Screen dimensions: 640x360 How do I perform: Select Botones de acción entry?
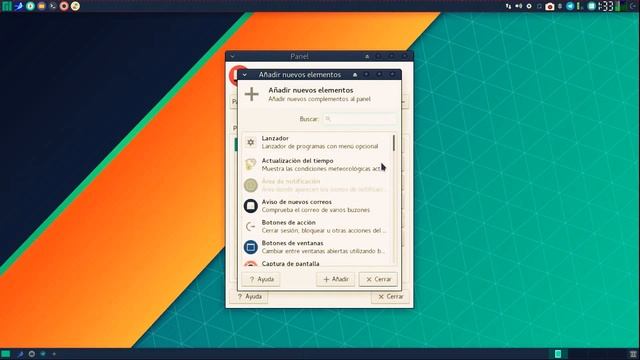click(x=318, y=227)
